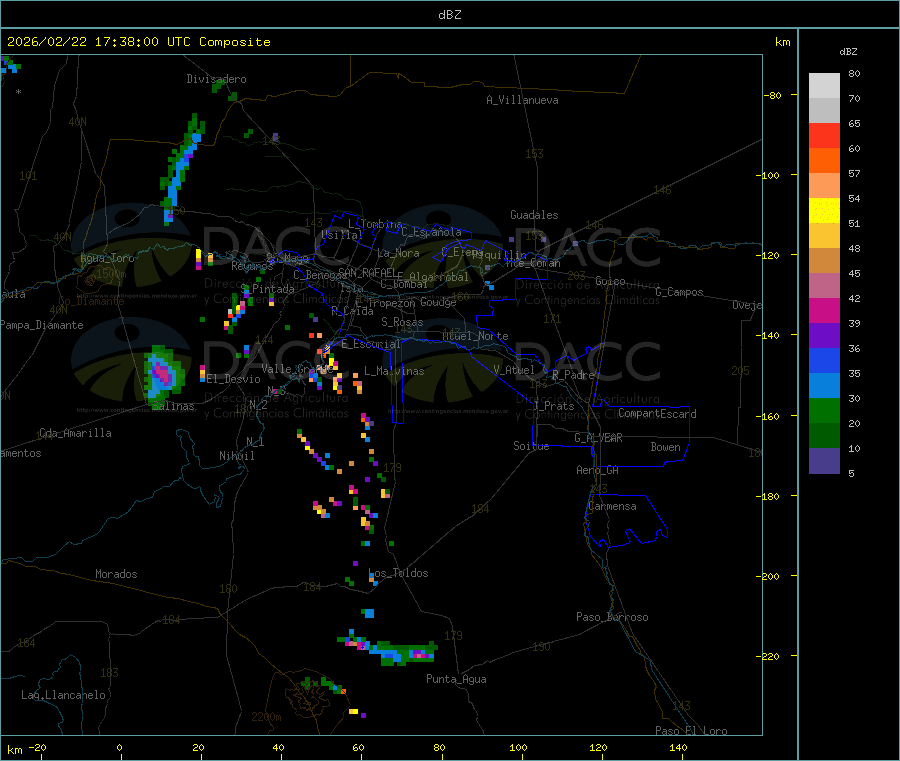The image size is (900, 761).
Task: Click the R_Padre map label
Action: [573, 375]
